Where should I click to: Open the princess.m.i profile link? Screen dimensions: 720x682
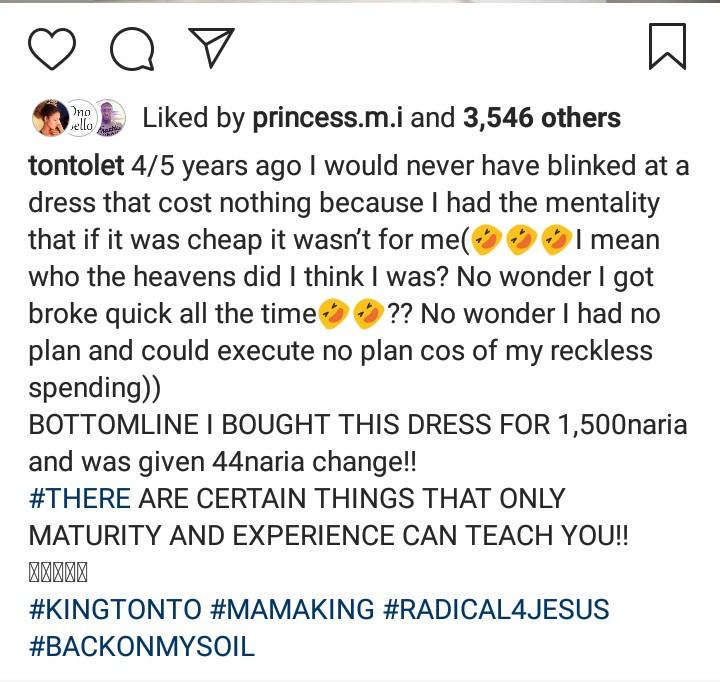(x=327, y=118)
